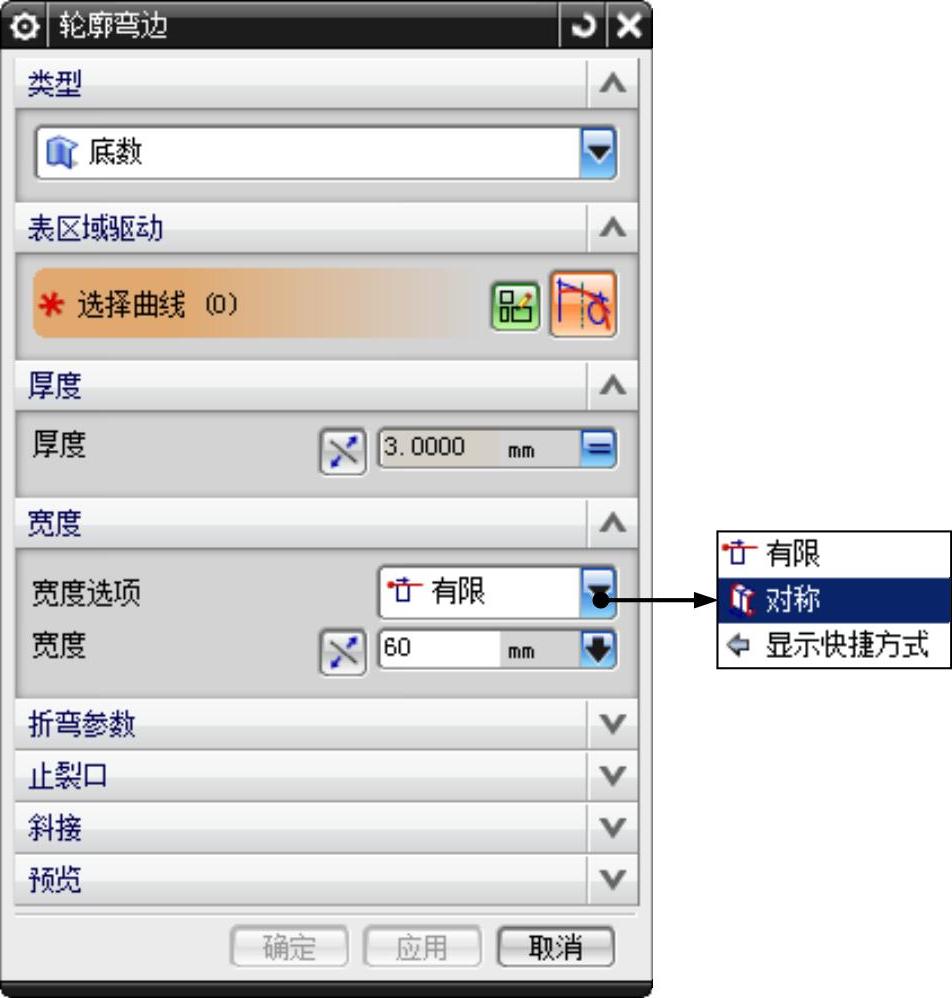Click 显示快捷方式 menu entry
The width and height of the screenshot is (952, 998).
tap(834, 645)
